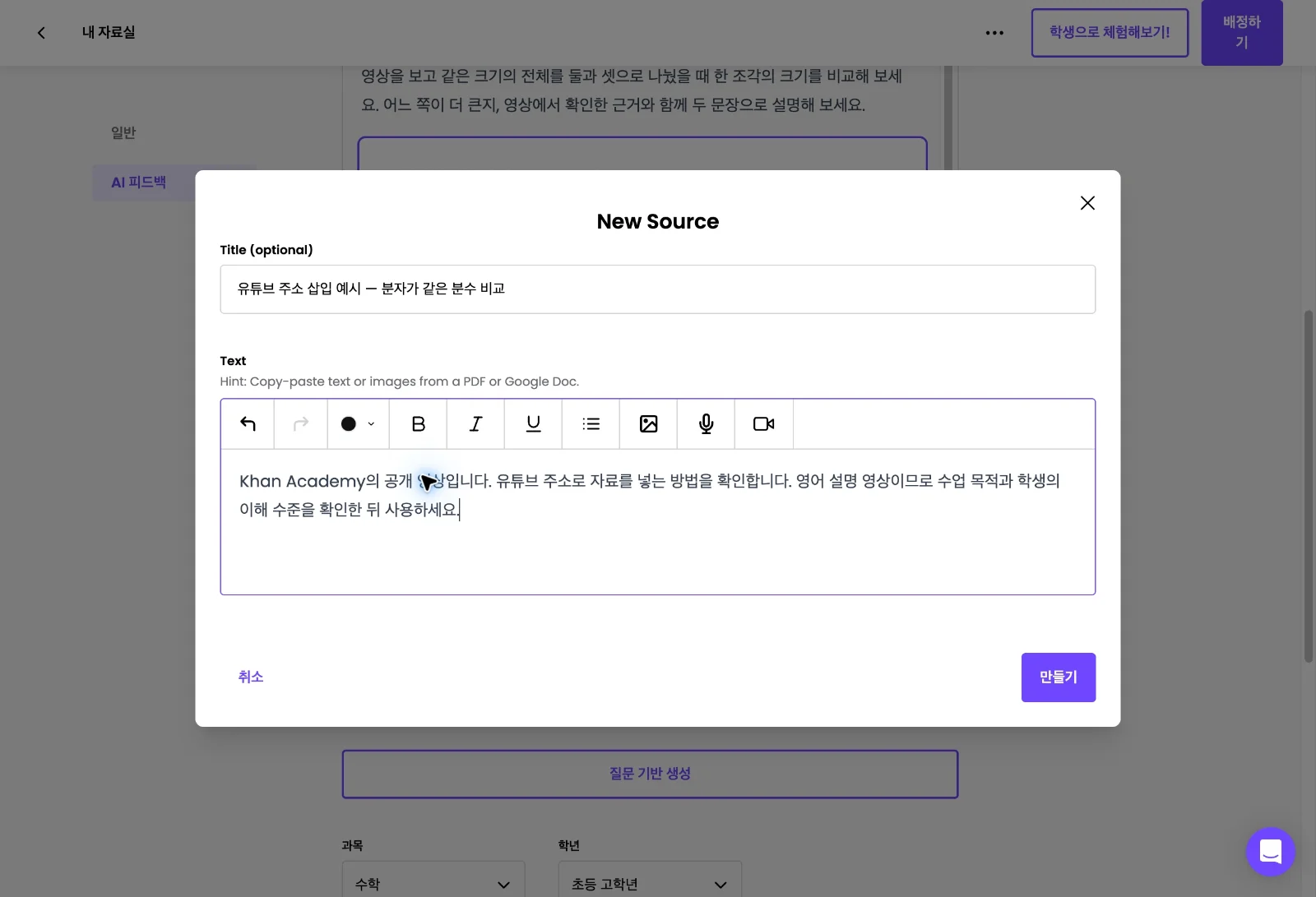This screenshot has height=897, width=1316.
Task: Insert an image into the text
Action: [x=649, y=424]
